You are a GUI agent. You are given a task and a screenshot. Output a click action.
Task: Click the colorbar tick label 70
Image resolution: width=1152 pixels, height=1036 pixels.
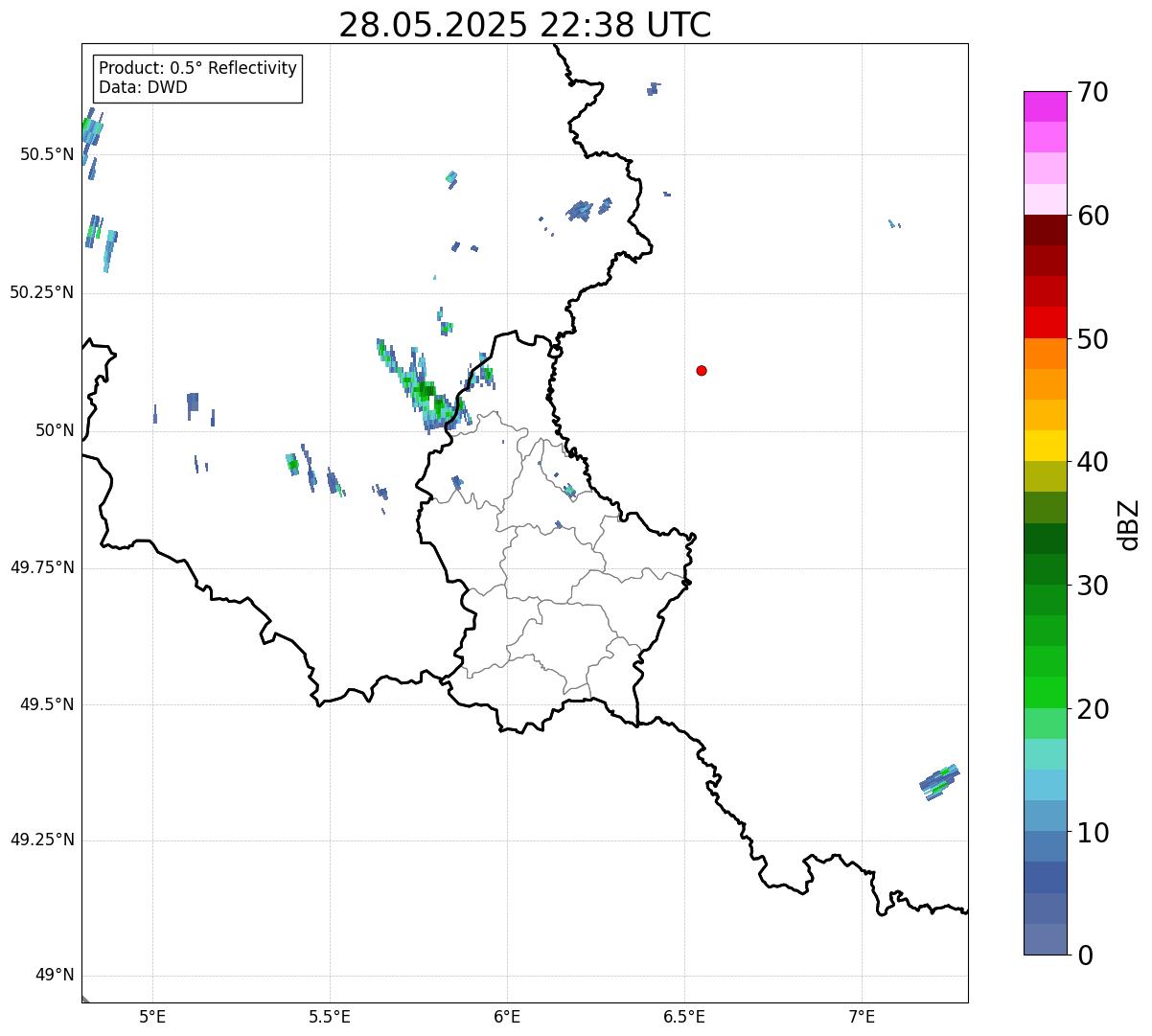coord(1094,92)
